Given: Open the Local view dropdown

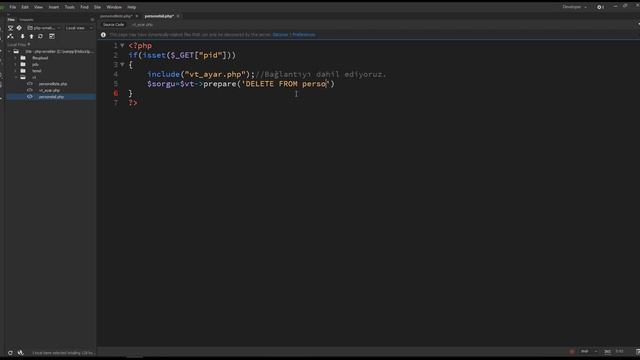Looking at the screenshot, I should click(x=79, y=28).
